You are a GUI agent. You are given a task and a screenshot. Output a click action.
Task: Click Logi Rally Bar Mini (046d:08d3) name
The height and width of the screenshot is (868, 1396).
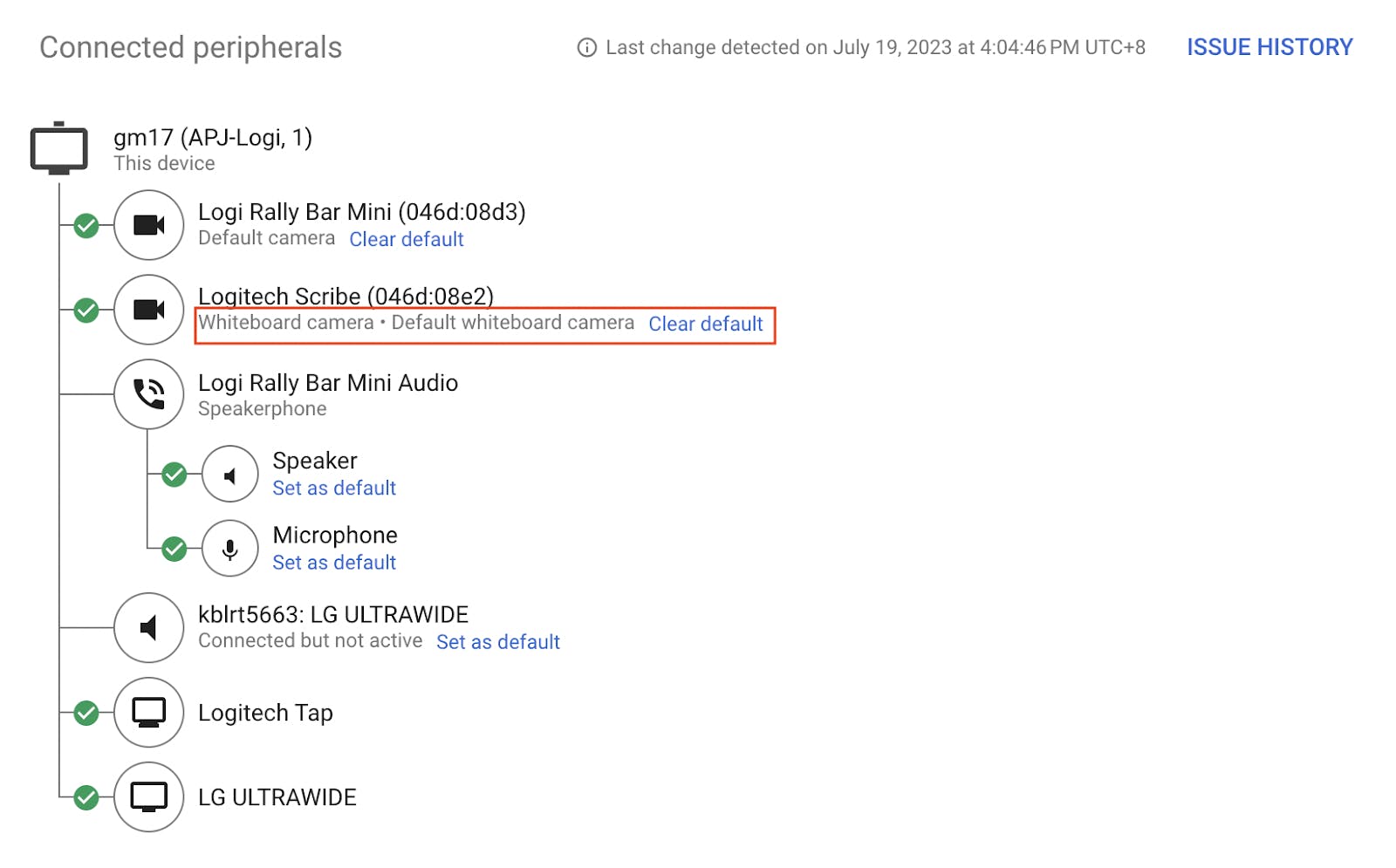(362, 212)
